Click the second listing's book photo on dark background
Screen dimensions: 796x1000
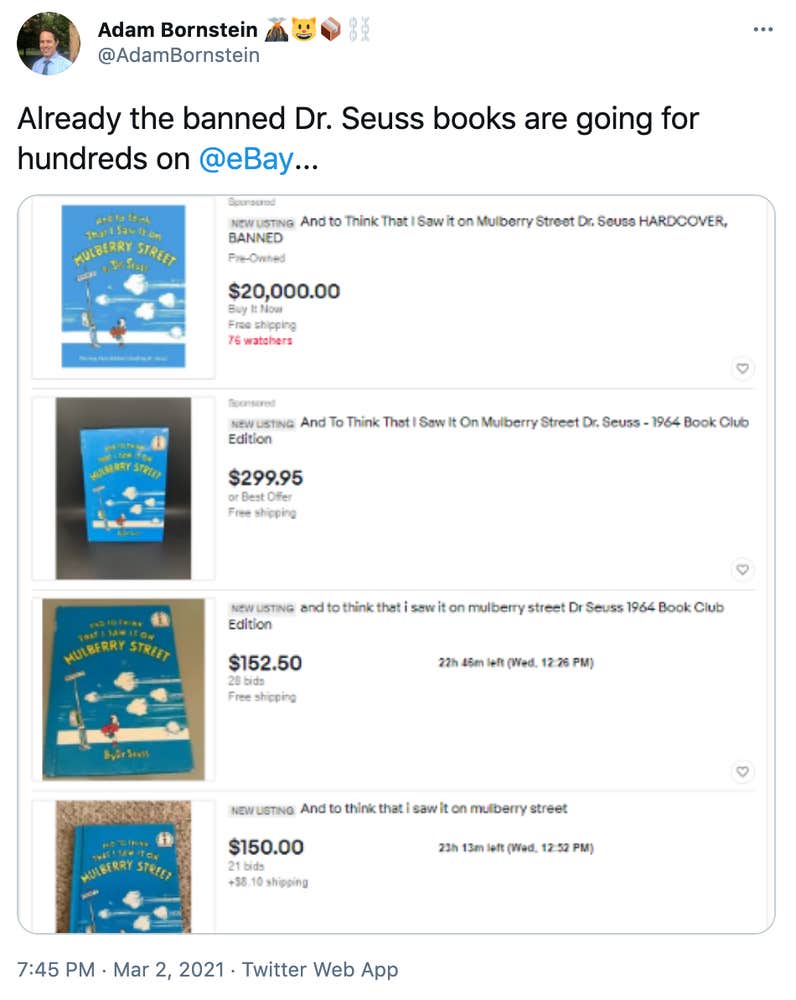coord(123,488)
